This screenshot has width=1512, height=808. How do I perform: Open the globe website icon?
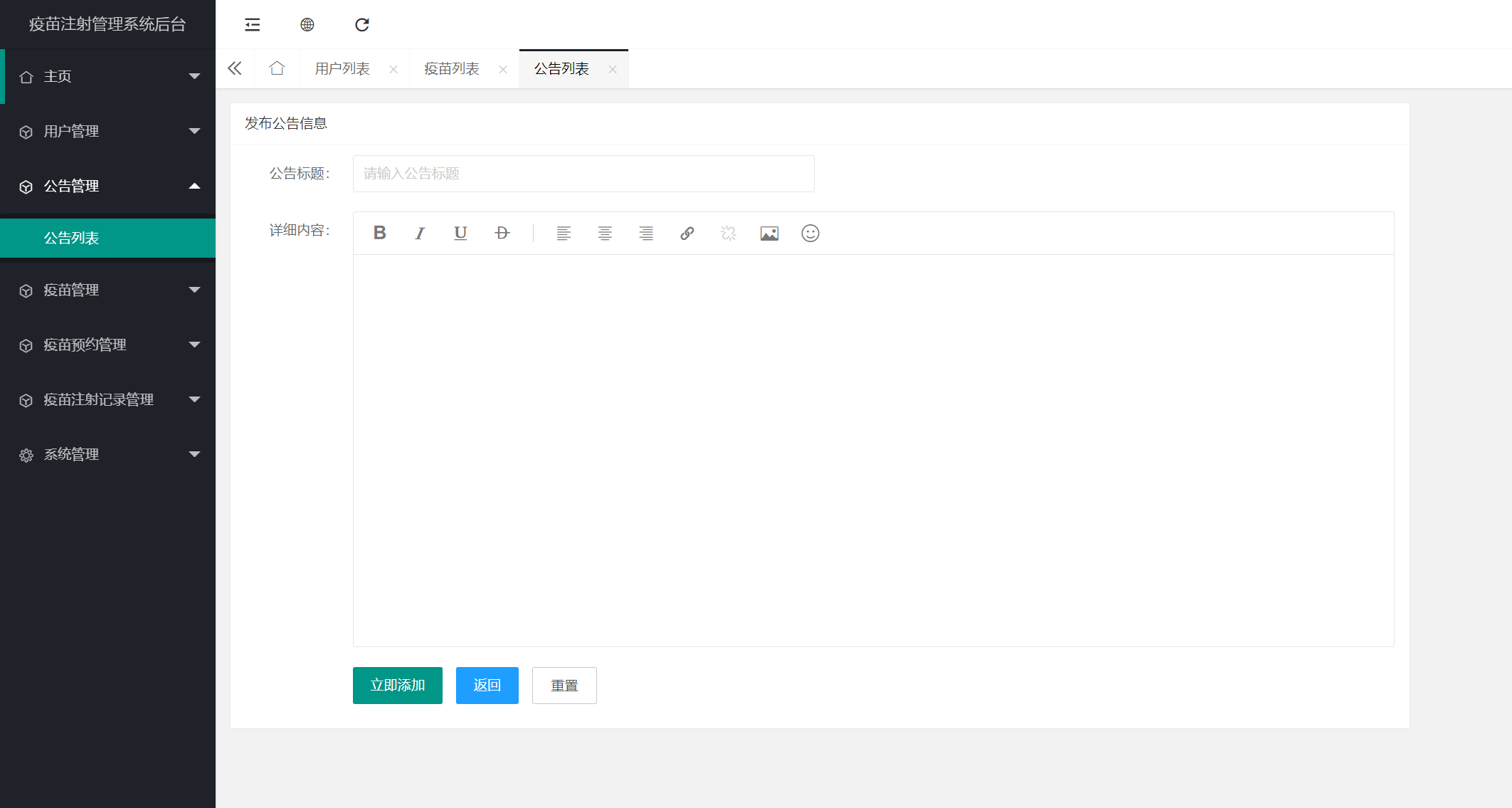click(307, 25)
